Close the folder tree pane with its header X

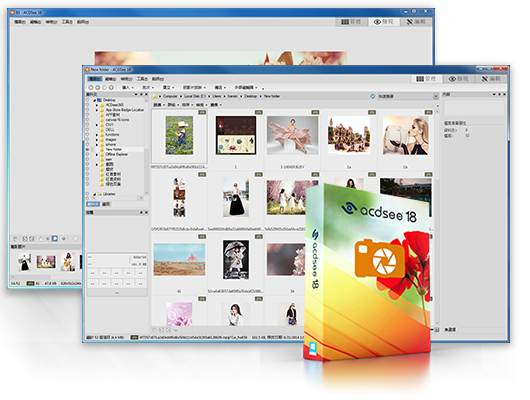pyautogui.click(x=146, y=94)
